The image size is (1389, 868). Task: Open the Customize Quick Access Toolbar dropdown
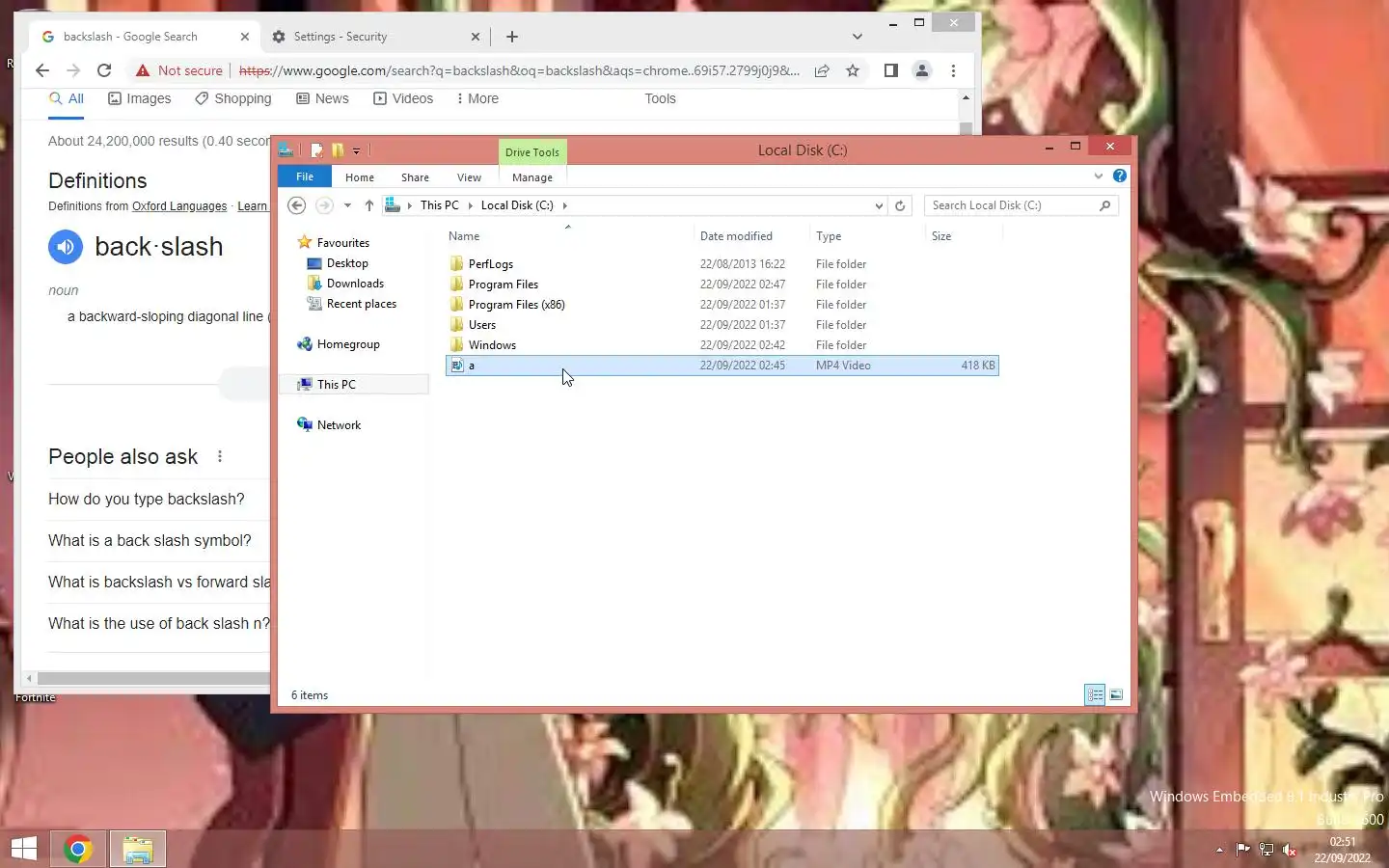[x=356, y=150]
